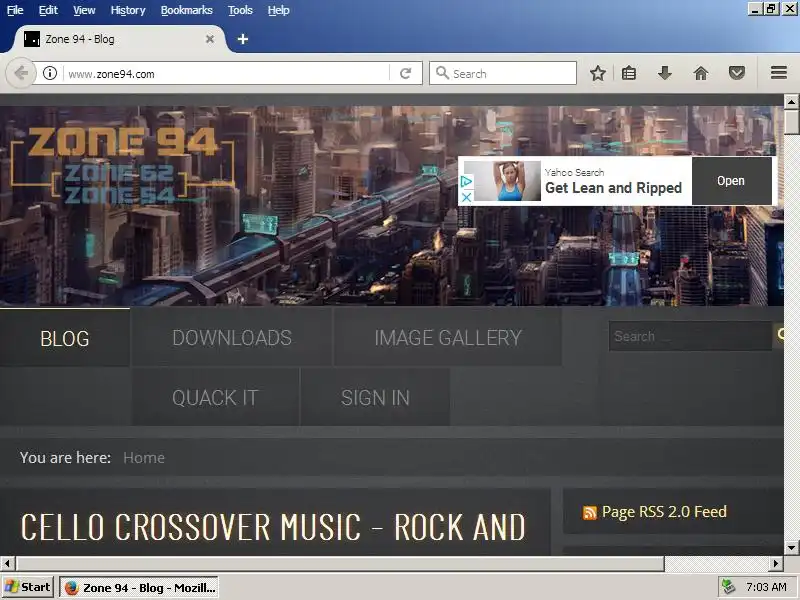The image size is (800, 600).
Task: Open the QUACK IT page
Action: (x=215, y=397)
